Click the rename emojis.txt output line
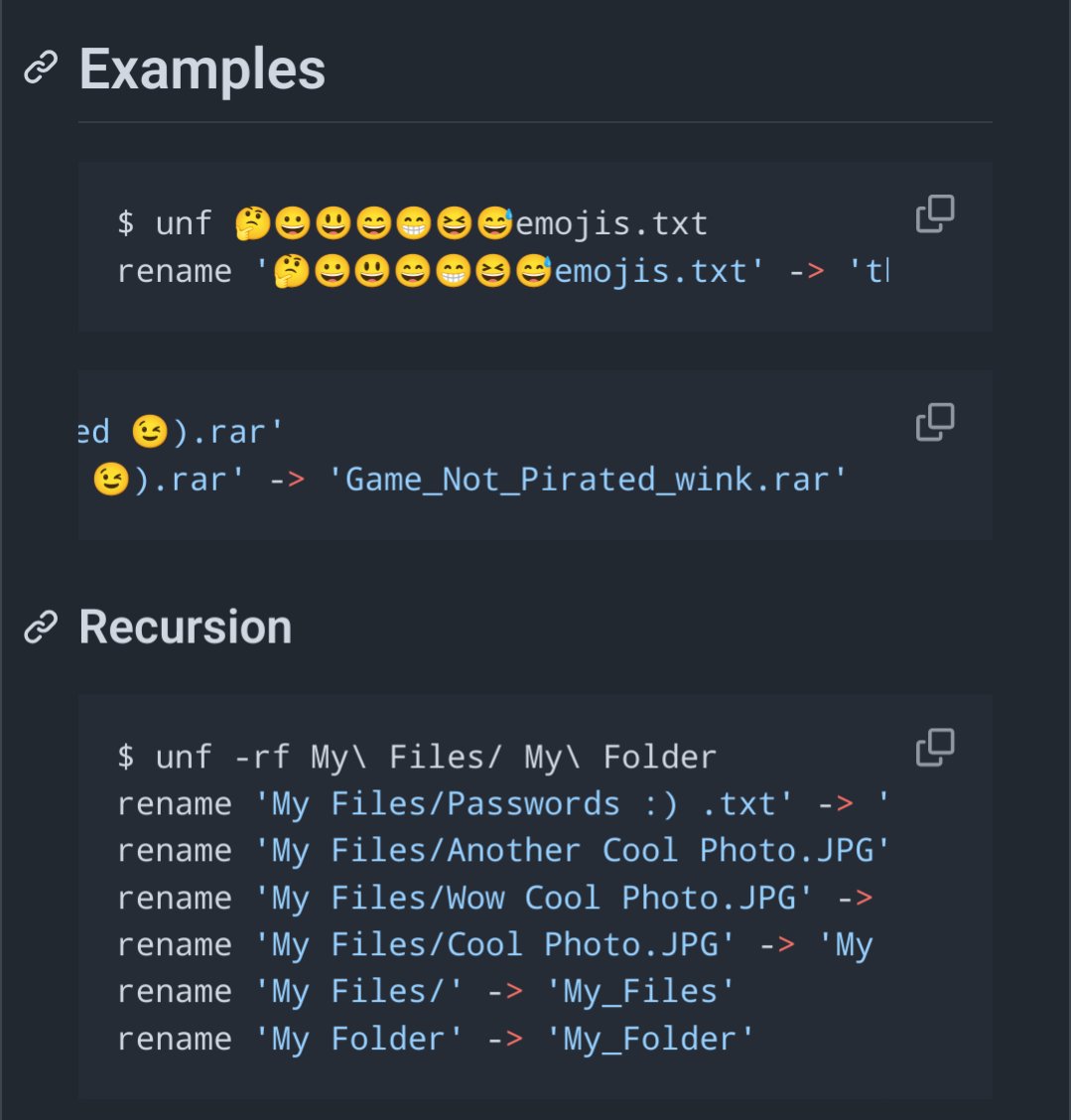 [503, 271]
